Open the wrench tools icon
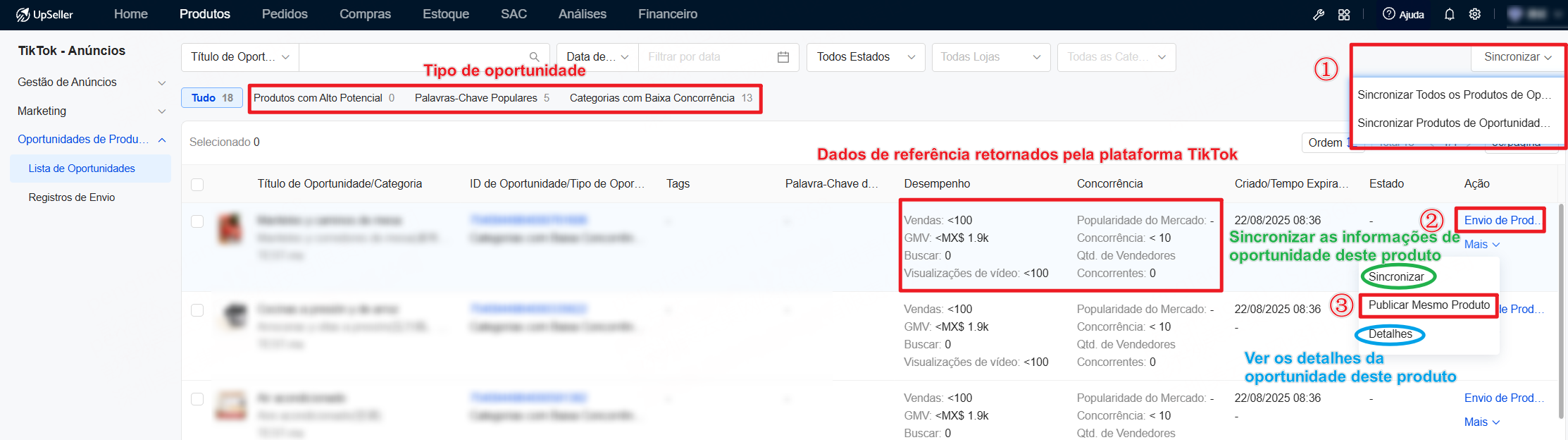The image size is (1568, 440). [1319, 14]
